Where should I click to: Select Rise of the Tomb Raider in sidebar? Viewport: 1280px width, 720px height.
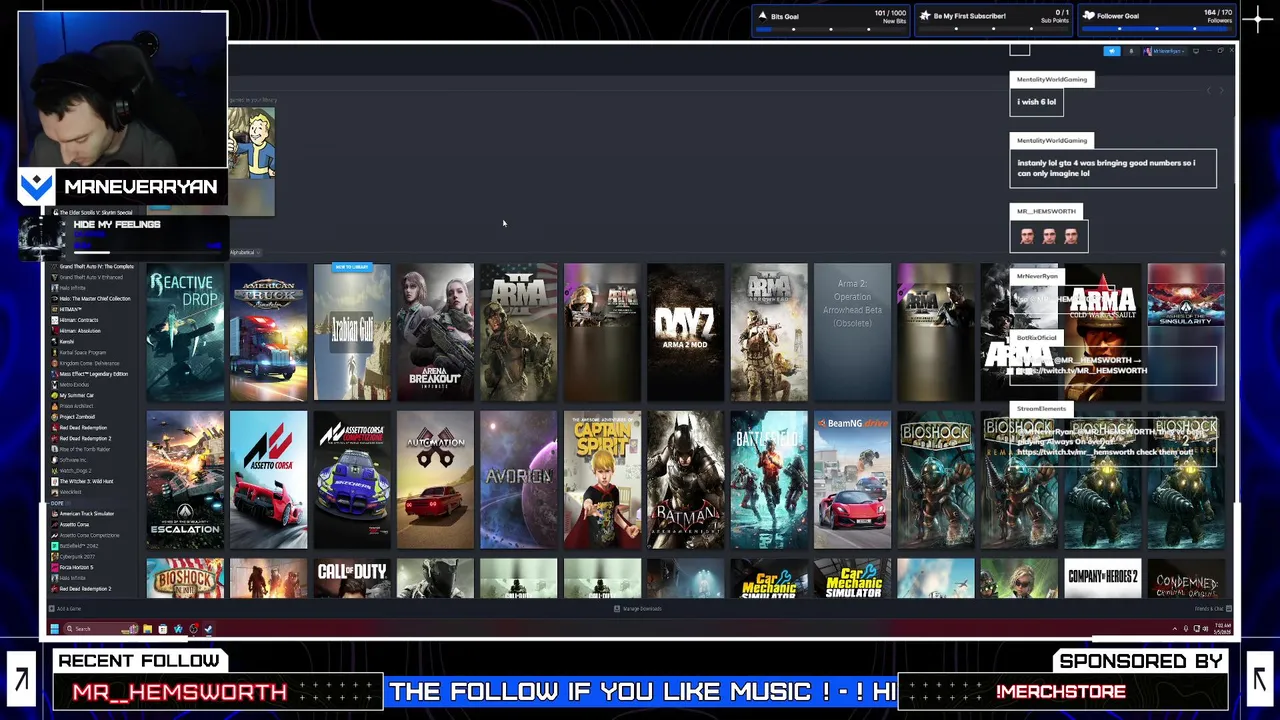(80, 449)
